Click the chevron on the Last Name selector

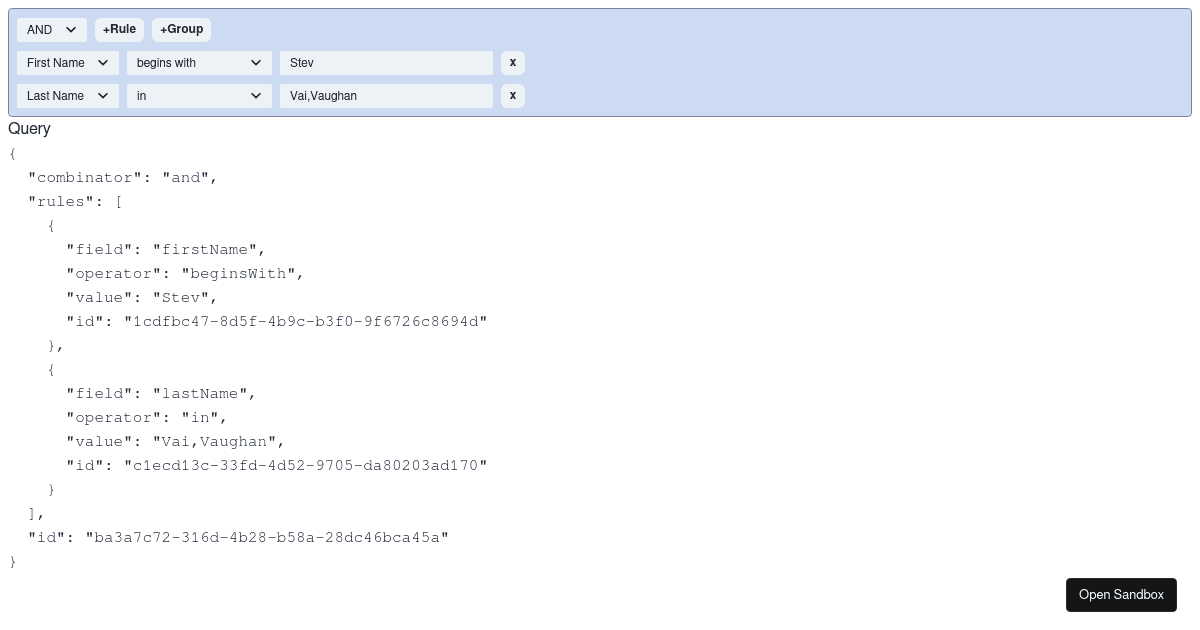click(103, 95)
